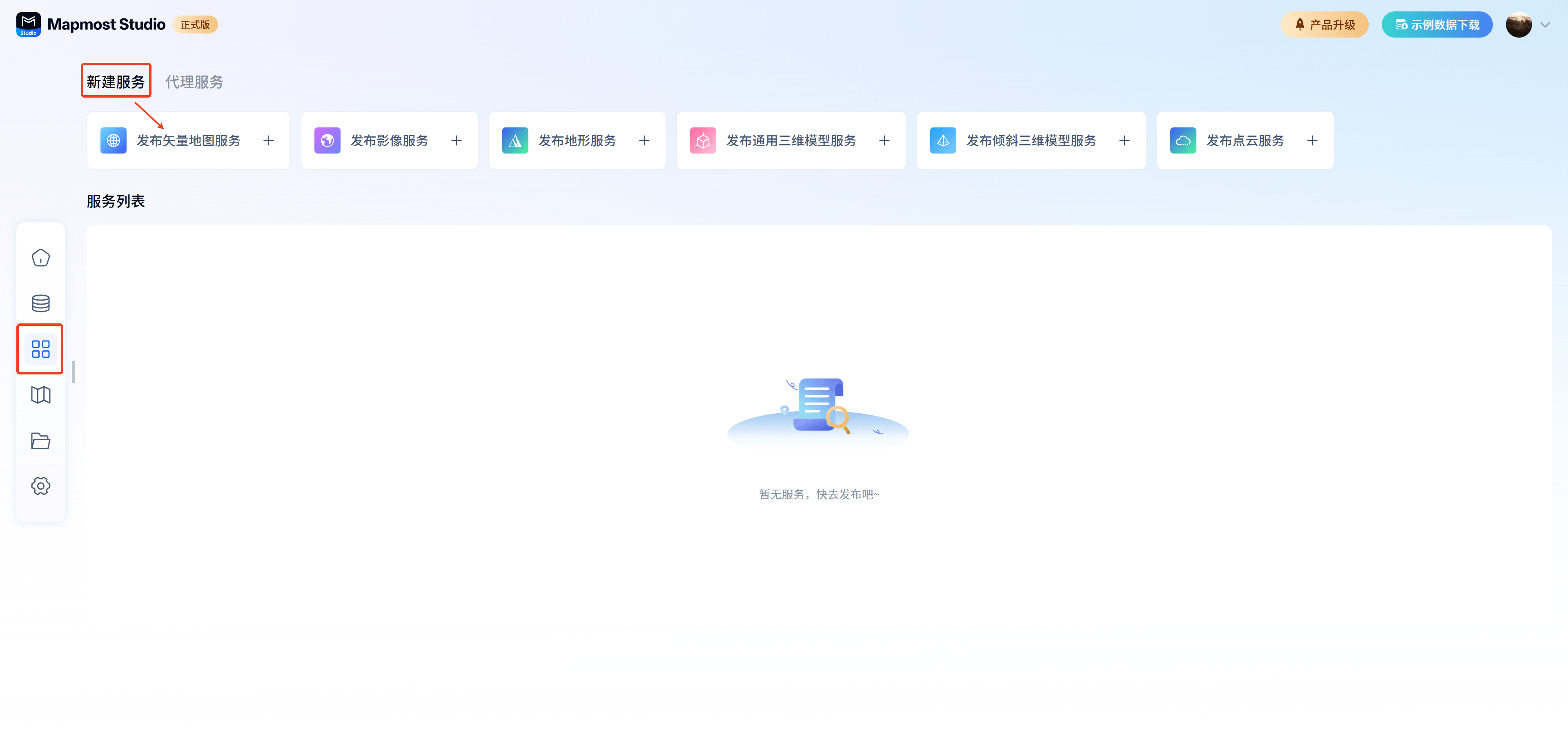
Task: Open the settings gear sidebar icon
Action: (40, 486)
